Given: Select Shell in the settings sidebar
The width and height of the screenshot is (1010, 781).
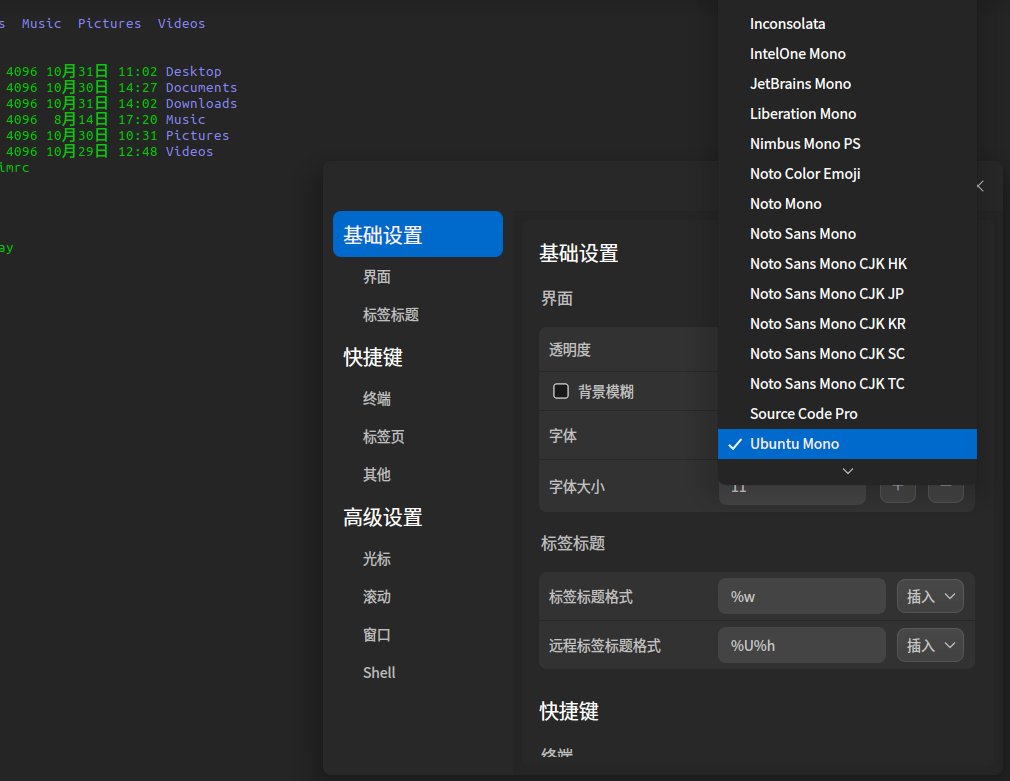Looking at the screenshot, I should click(x=379, y=673).
